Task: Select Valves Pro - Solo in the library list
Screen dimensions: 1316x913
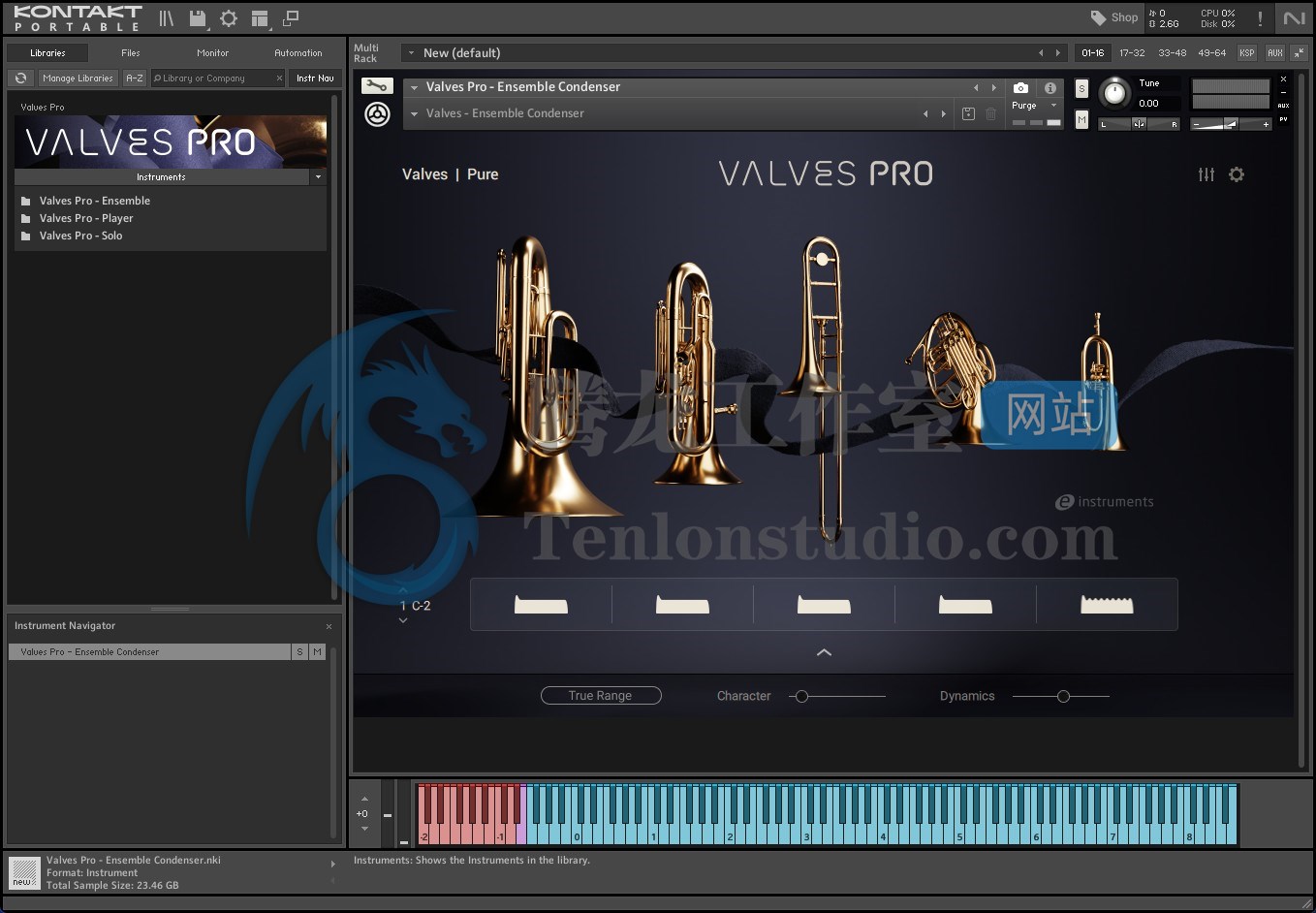Action: tap(80, 236)
